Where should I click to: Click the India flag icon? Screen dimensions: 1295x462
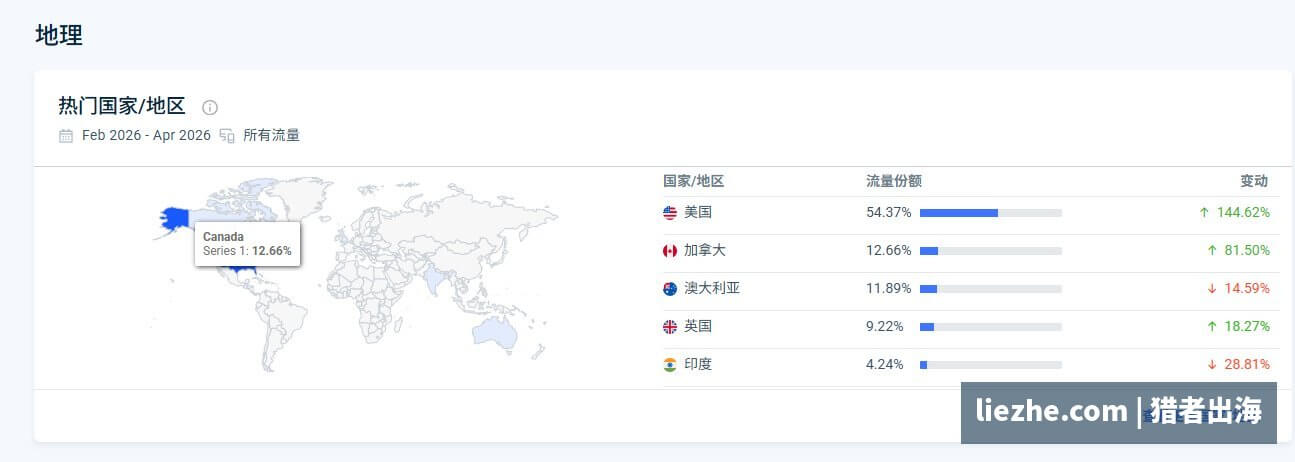tap(670, 365)
